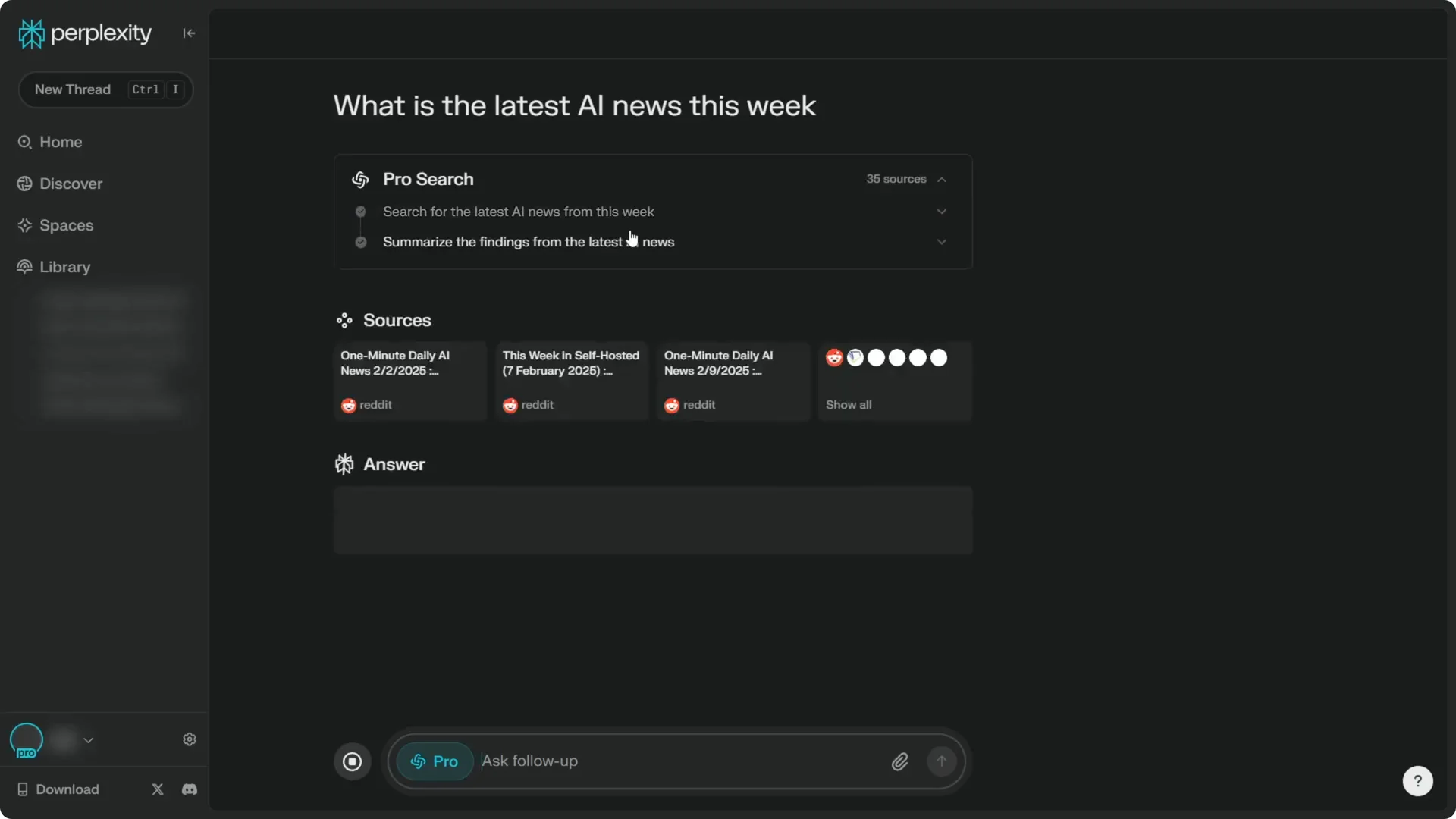Open the Discord icon at the bottom
The width and height of the screenshot is (1456, 819).
click(x=189, y=789)
